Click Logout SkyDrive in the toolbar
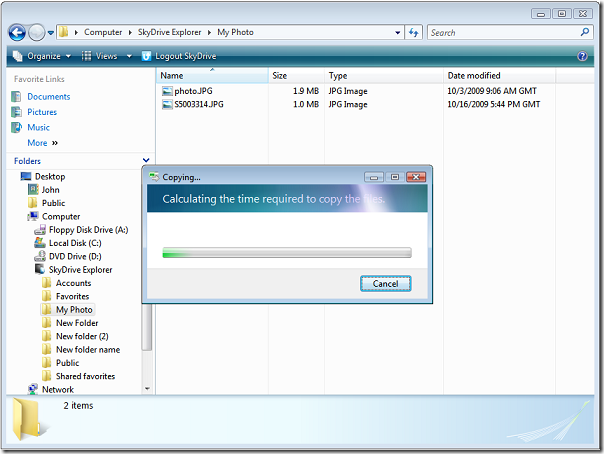 [179, 56]
